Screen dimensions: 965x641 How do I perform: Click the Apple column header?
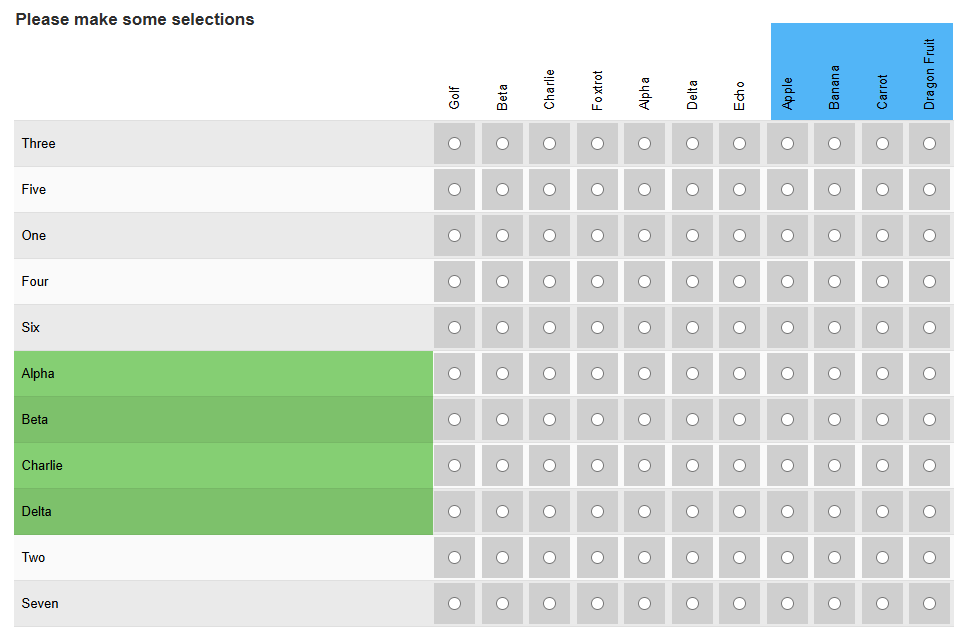tap(788, 93)
